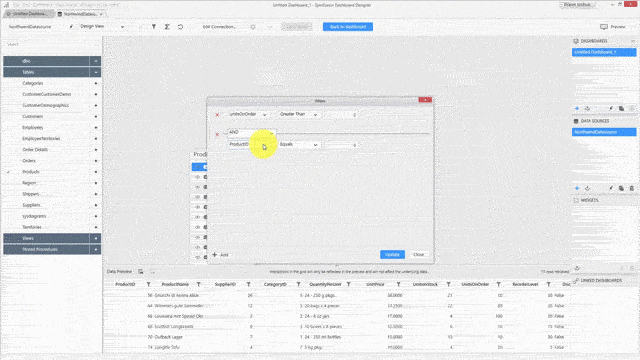The image size is (640, 360).
Task: Click the sigma expression icon in toolbar
Action: coord(167,27)
